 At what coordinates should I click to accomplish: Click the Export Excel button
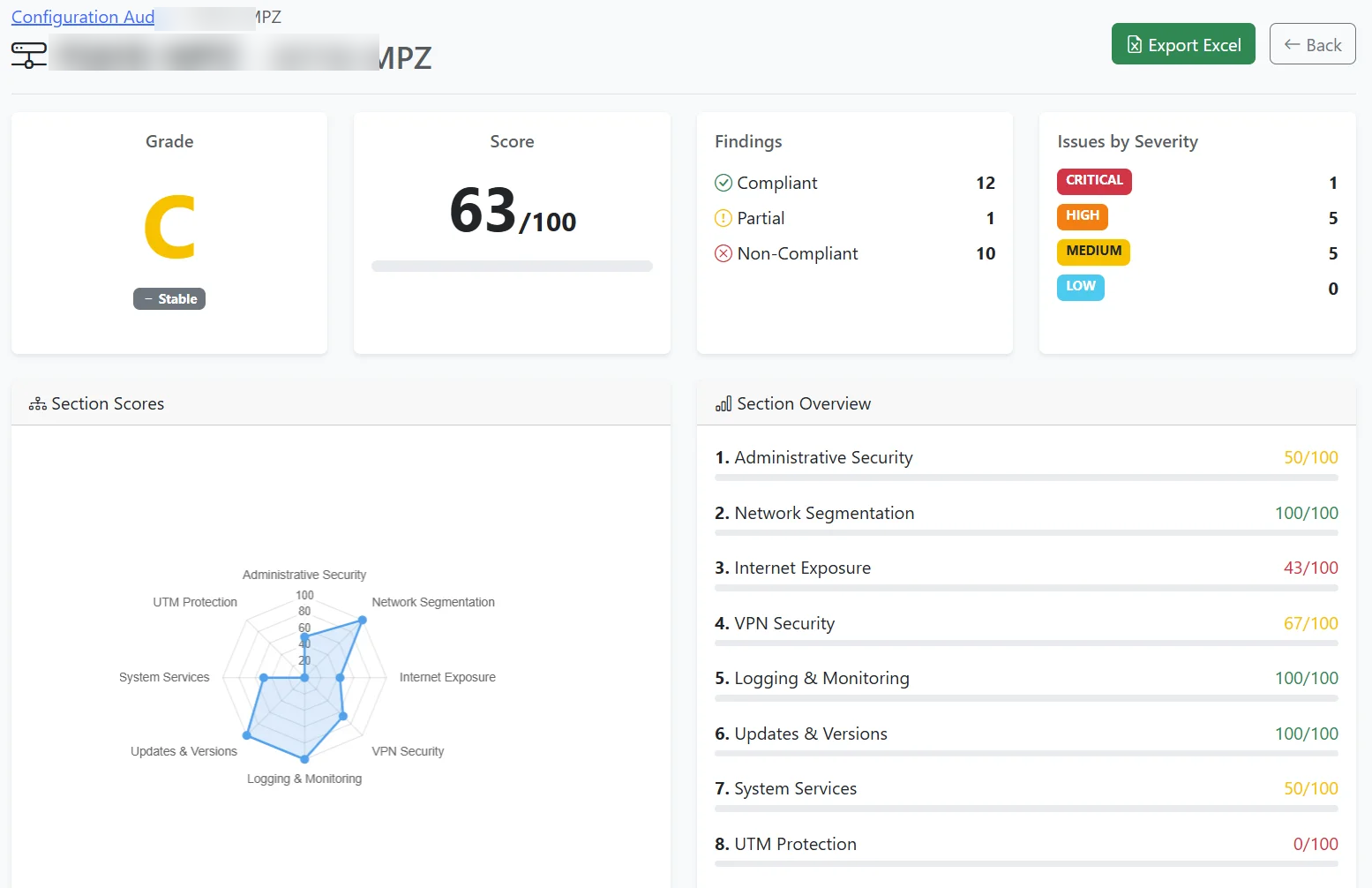1183,43
